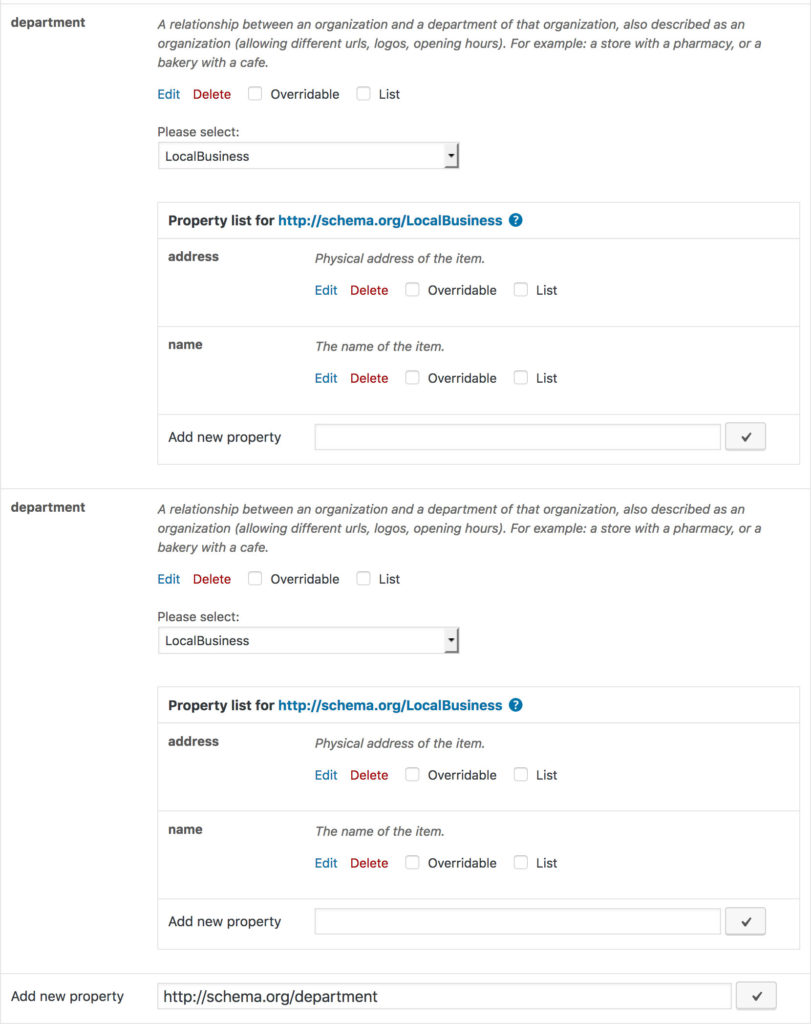Delete the first department property
811x1024 pixels.
[211, 94]
